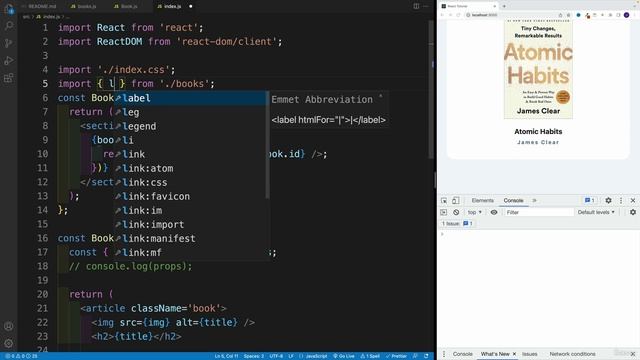Open Manage gear icon in VS Code
This screenshot has height=360, width=640.
pos(9,343)
